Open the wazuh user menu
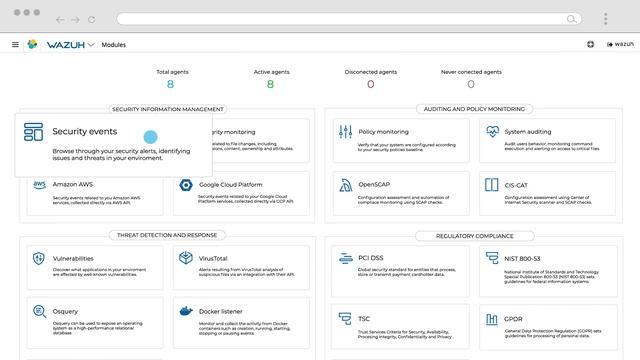This screenshot has width=640, height=360. (x=620, y=44)
